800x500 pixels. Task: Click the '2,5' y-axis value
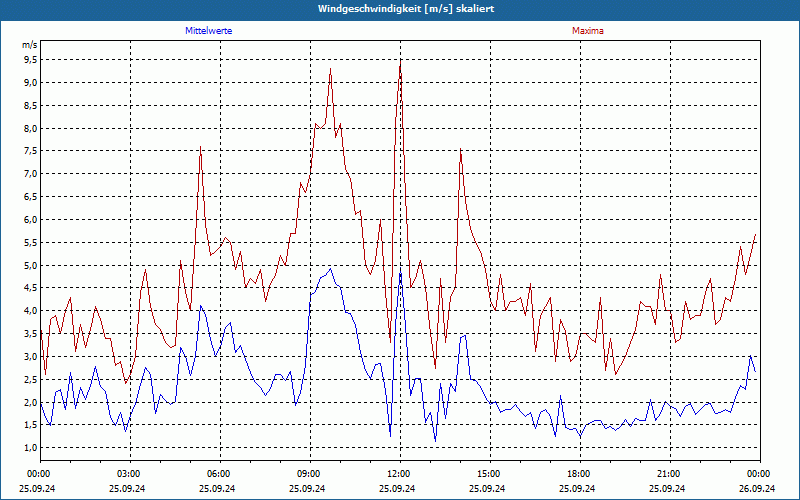click(31, 379)
